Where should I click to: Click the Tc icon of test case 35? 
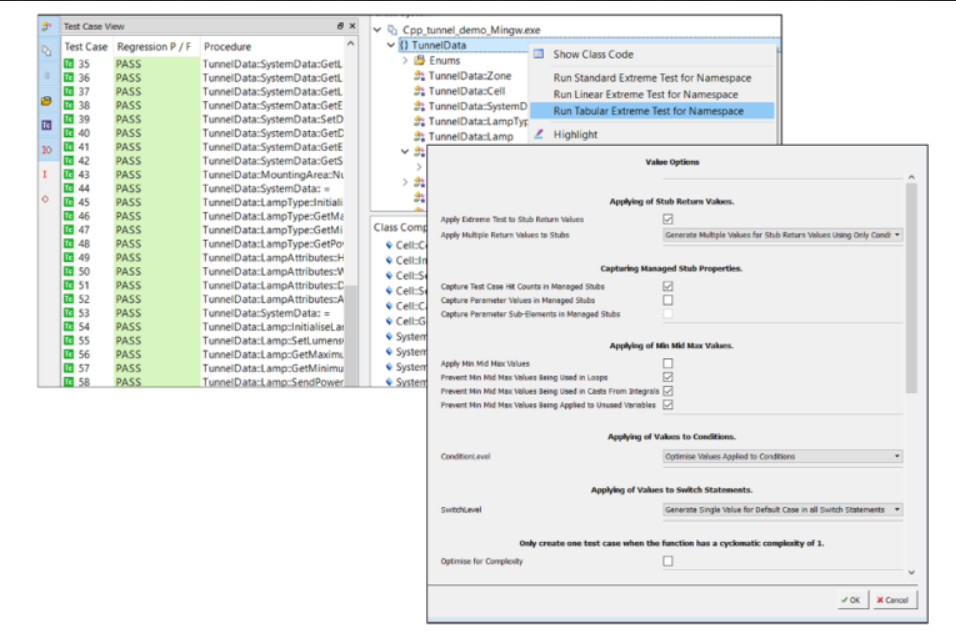tap(69, 63)
